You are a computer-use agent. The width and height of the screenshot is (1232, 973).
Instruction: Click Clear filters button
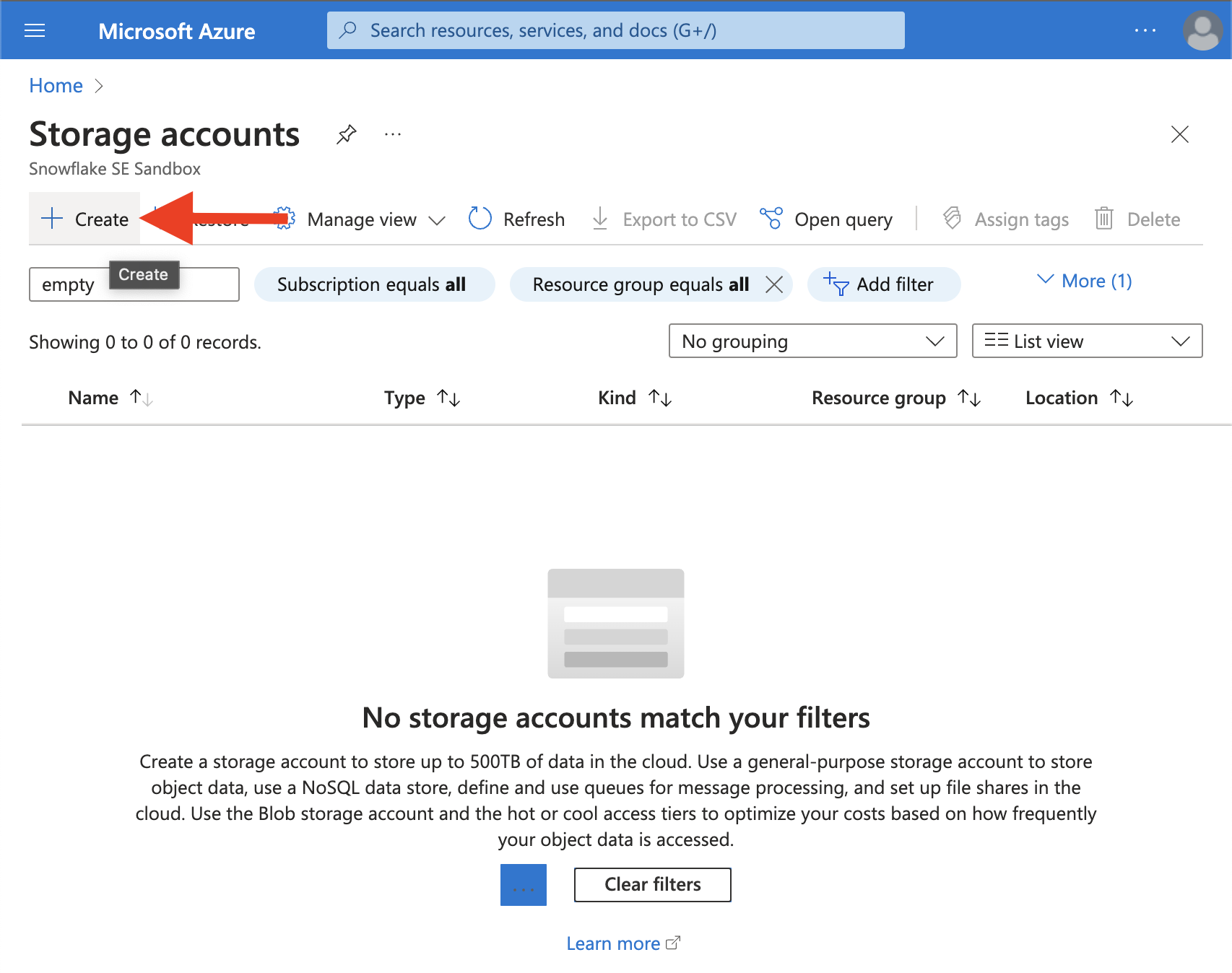click(653, 885)
